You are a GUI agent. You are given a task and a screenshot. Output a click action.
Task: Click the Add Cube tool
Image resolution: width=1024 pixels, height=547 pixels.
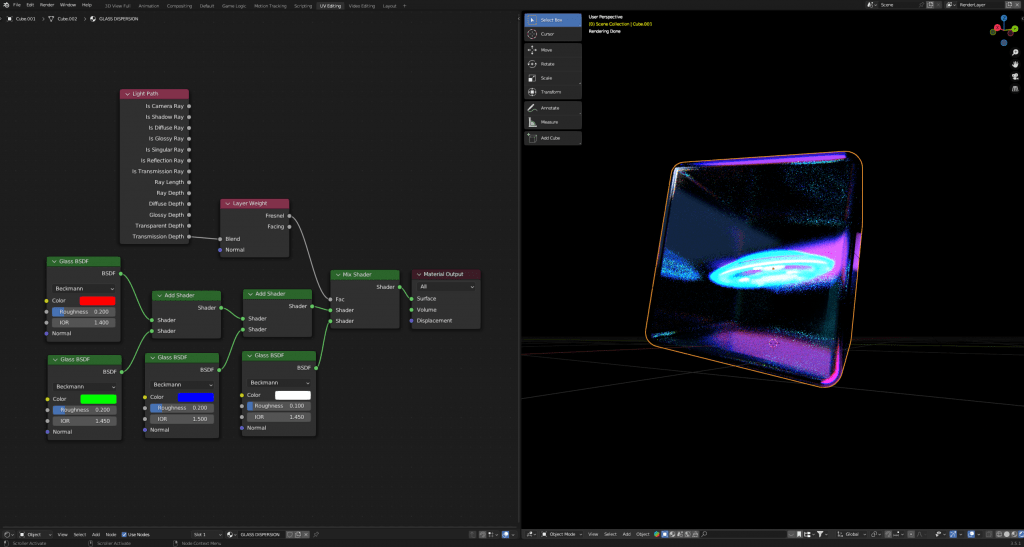(552, 138)
